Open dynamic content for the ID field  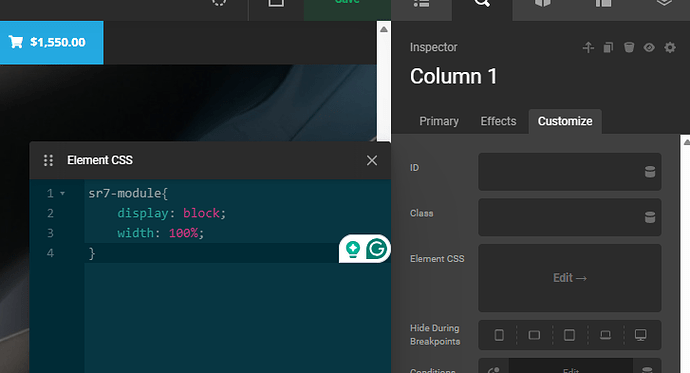tap(650, 172)
